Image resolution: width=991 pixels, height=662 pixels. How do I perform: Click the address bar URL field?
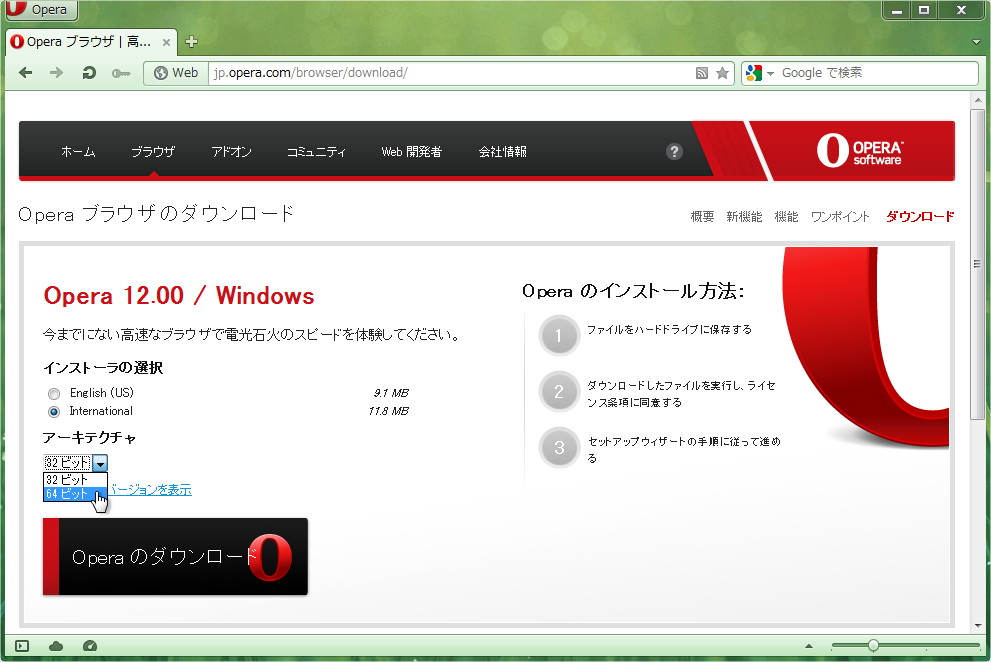[x=450, y=73]
